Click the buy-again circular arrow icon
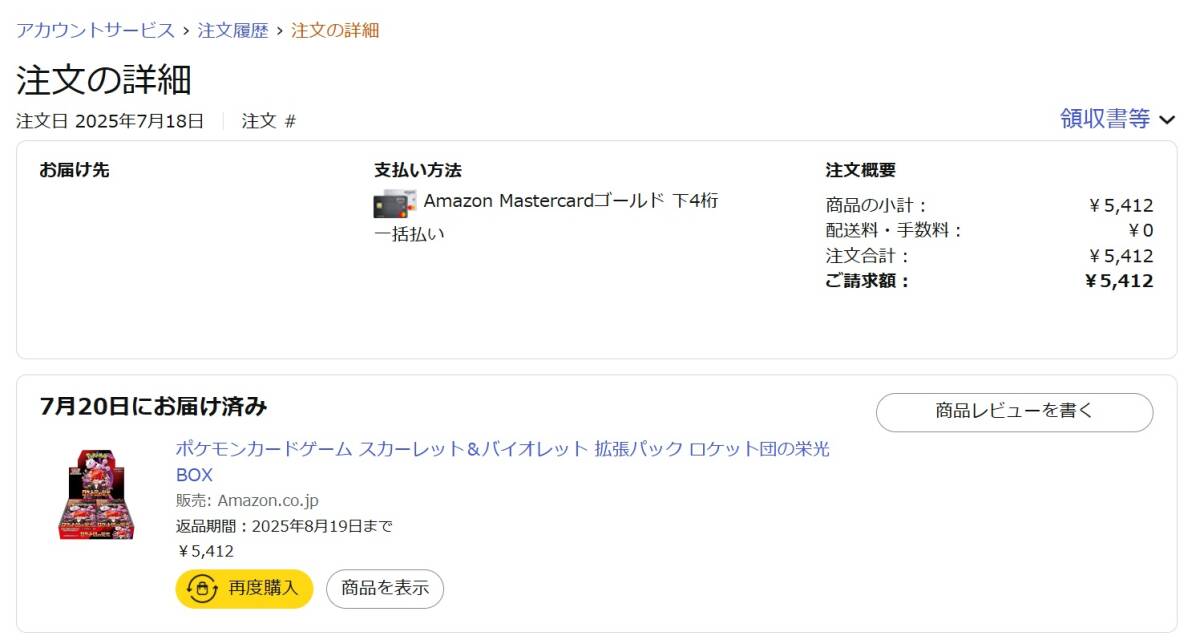Image resolution: width=1200 pixels, height=644 pixels. click(x=201, y=589)
